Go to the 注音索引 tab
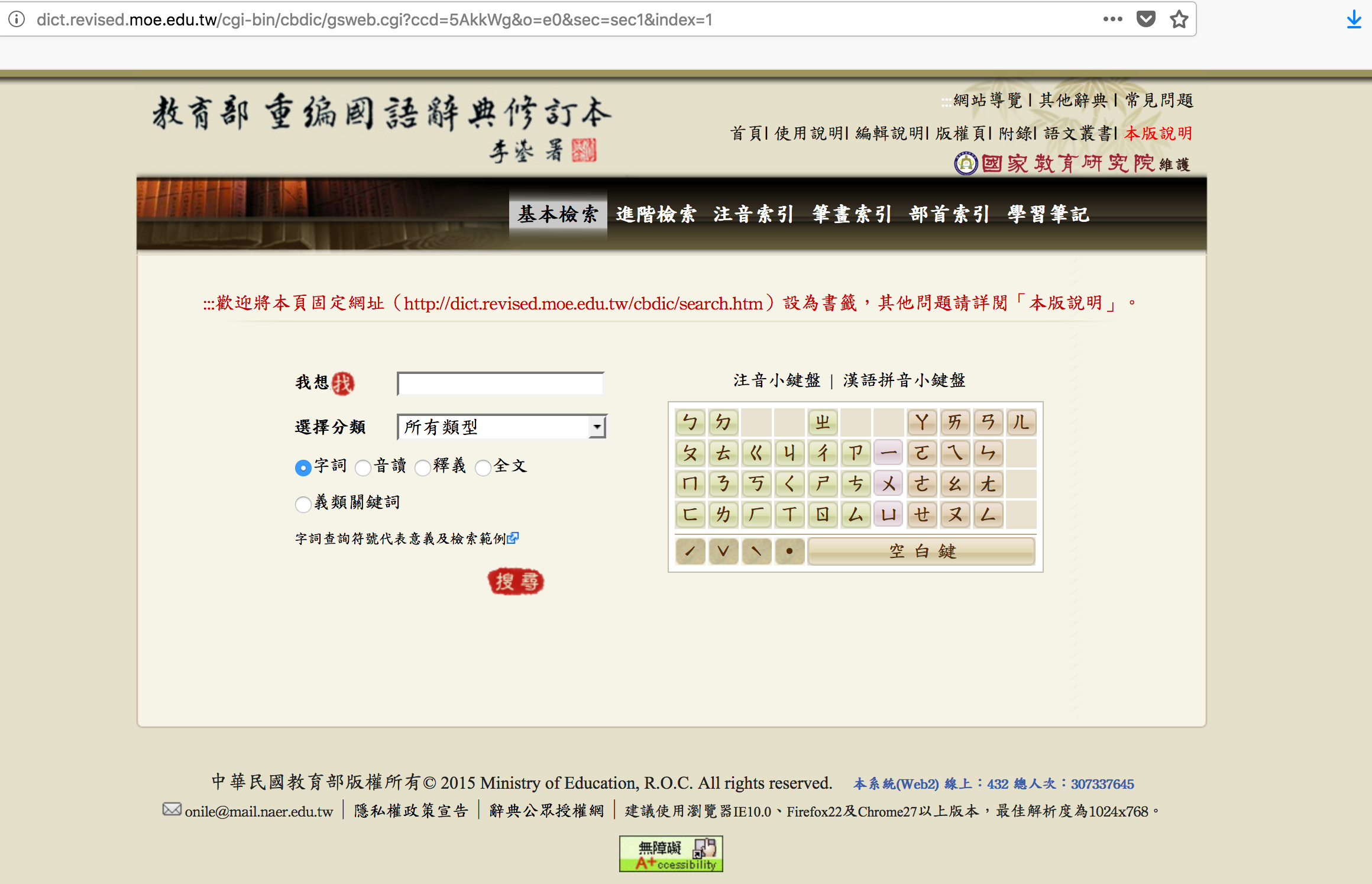 click(754, 214)
